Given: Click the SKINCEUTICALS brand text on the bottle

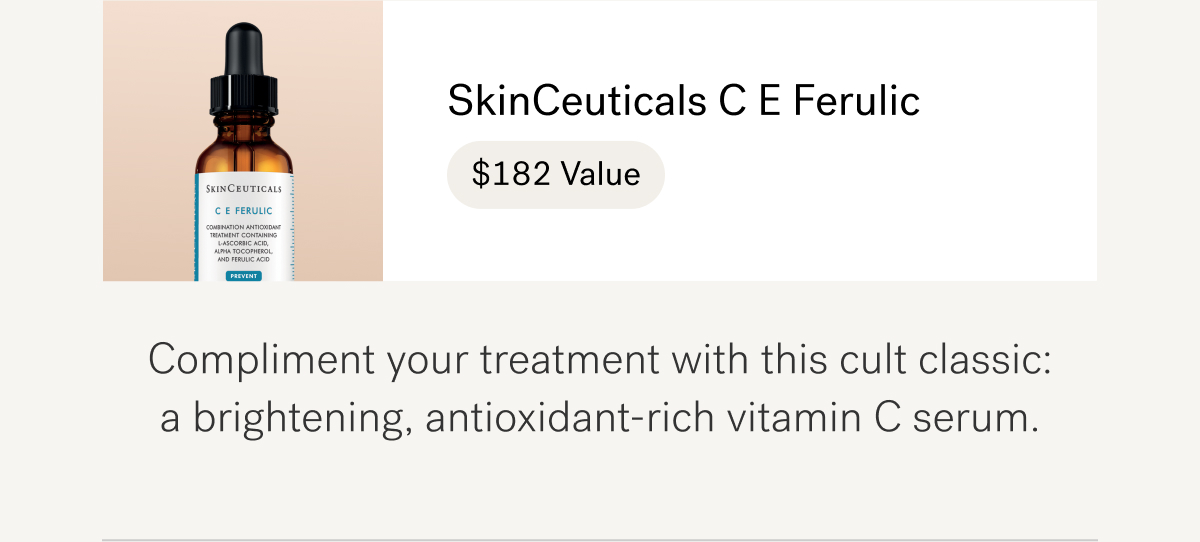Looking at the screenshot, I should tap(243, 188).
